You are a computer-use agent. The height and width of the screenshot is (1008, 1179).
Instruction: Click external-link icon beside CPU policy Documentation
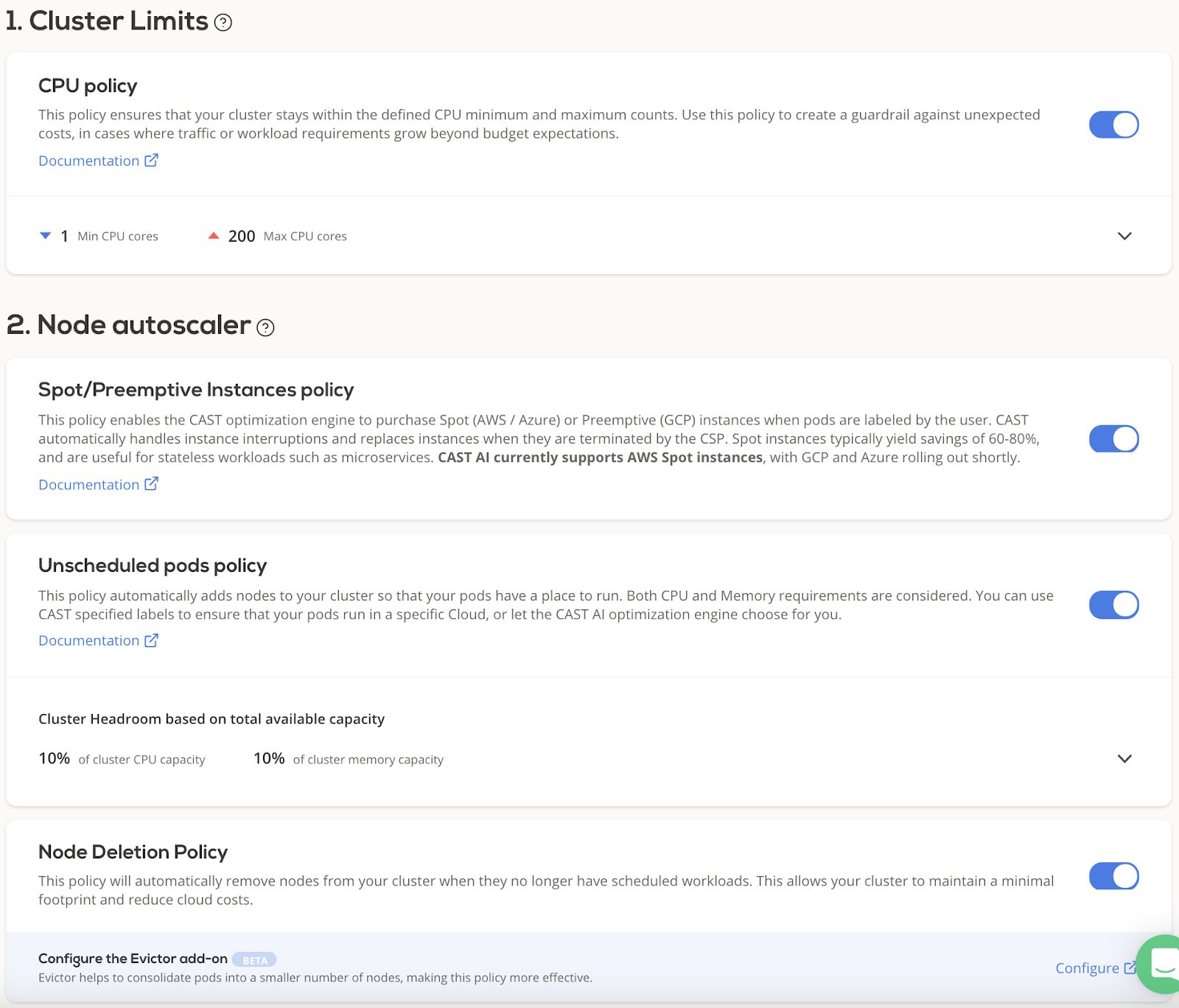pos(151,161)
